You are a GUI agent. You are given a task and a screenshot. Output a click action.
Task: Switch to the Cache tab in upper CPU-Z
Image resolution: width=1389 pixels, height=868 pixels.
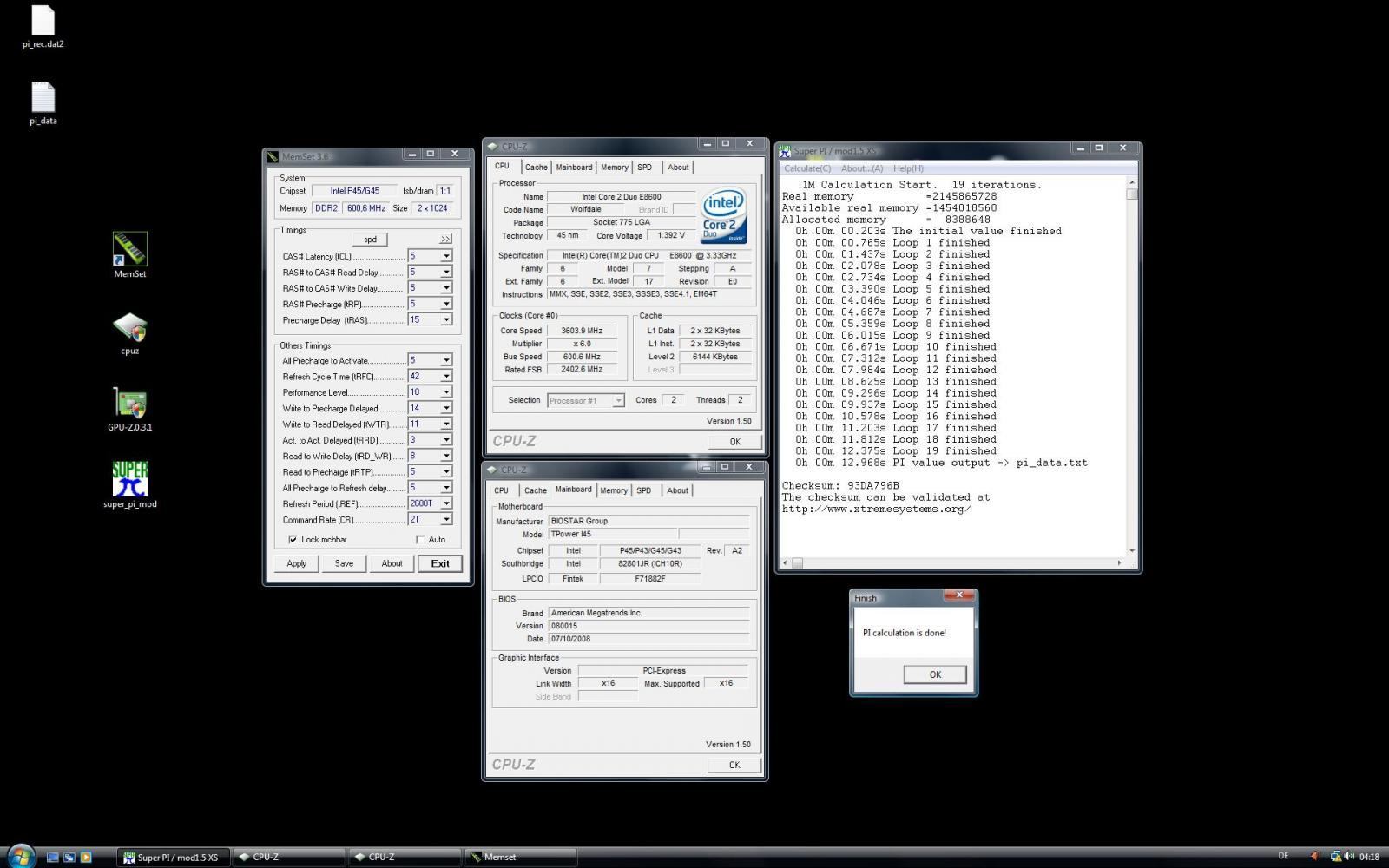coord(536,168)
